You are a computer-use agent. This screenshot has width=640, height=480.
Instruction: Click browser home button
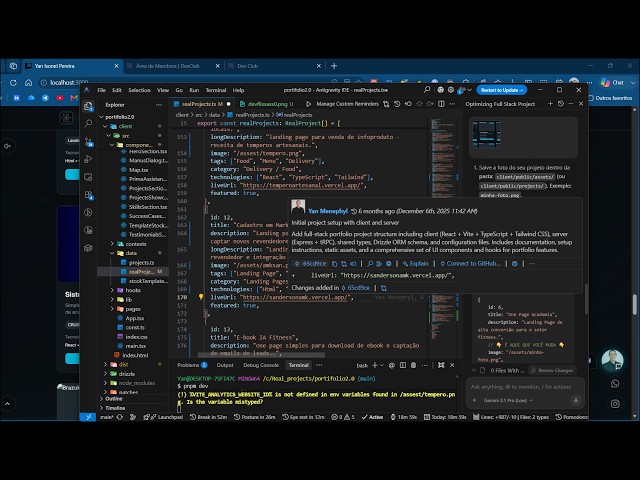[x=28, y=82]
